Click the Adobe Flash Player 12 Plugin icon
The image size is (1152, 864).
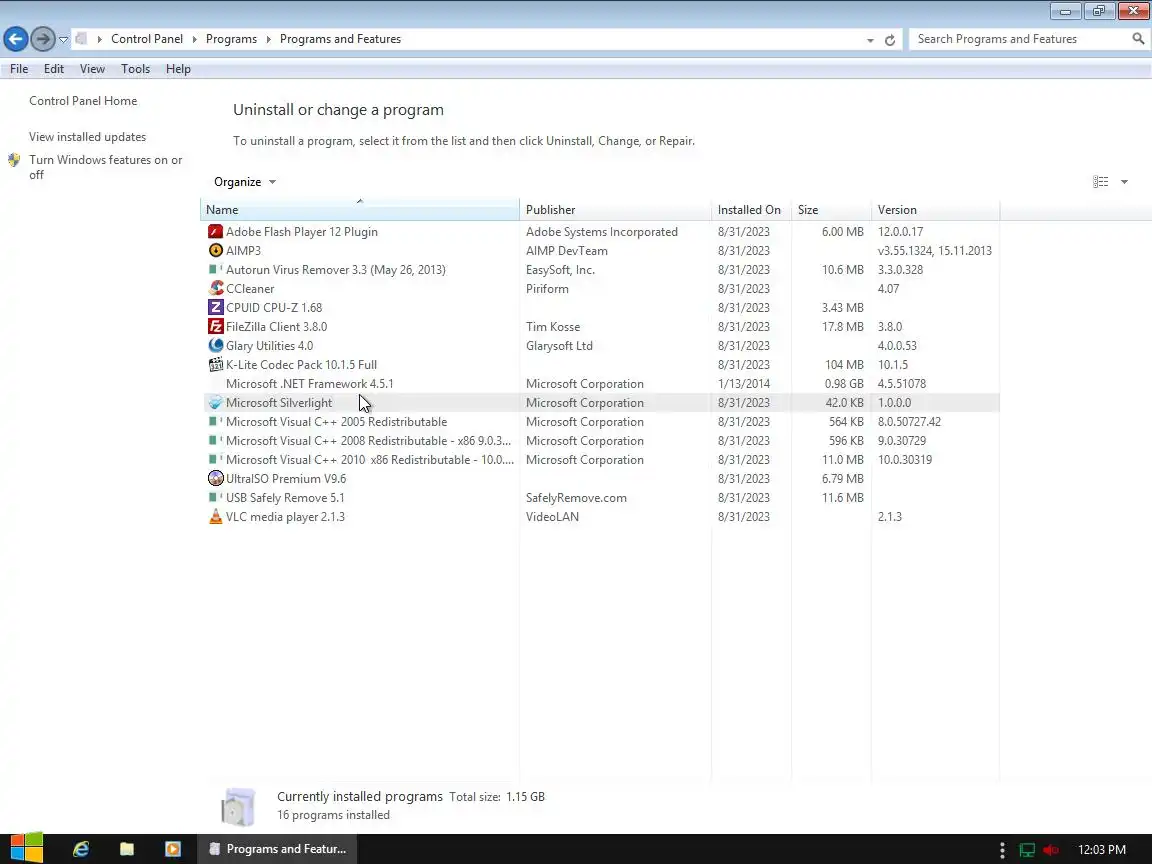215,231
